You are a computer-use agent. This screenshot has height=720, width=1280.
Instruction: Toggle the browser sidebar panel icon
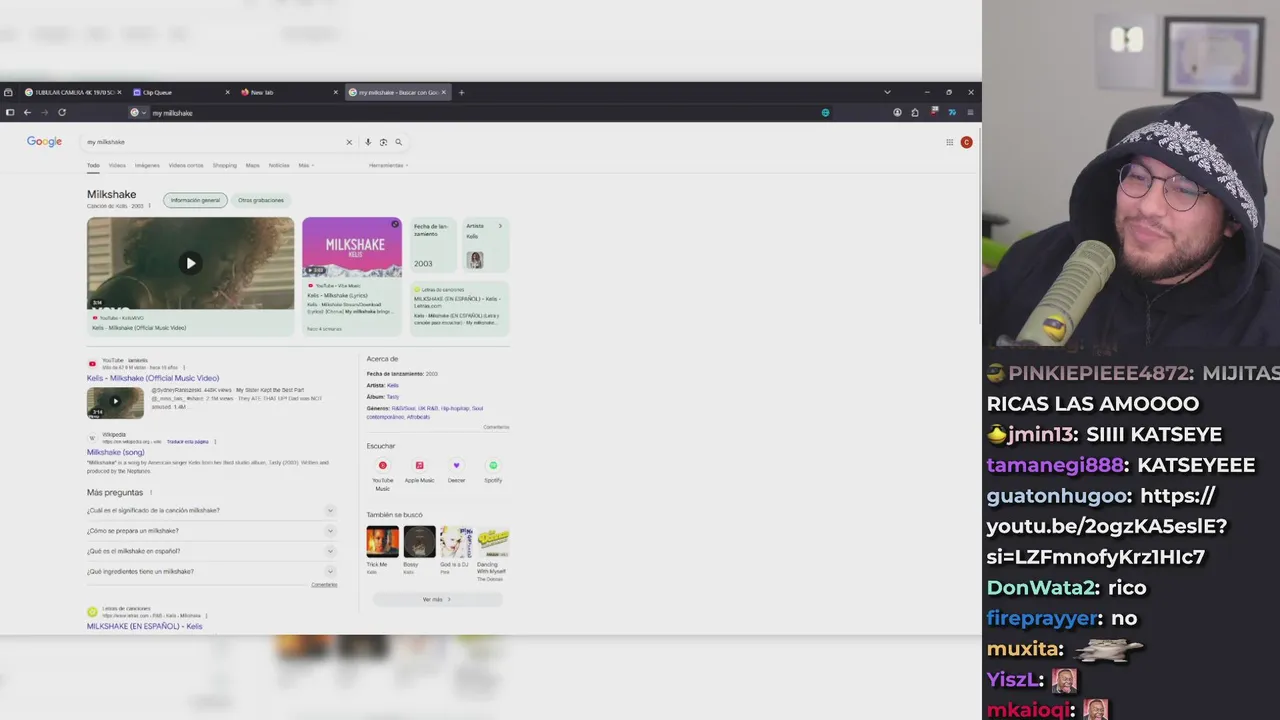pos(10,113)
